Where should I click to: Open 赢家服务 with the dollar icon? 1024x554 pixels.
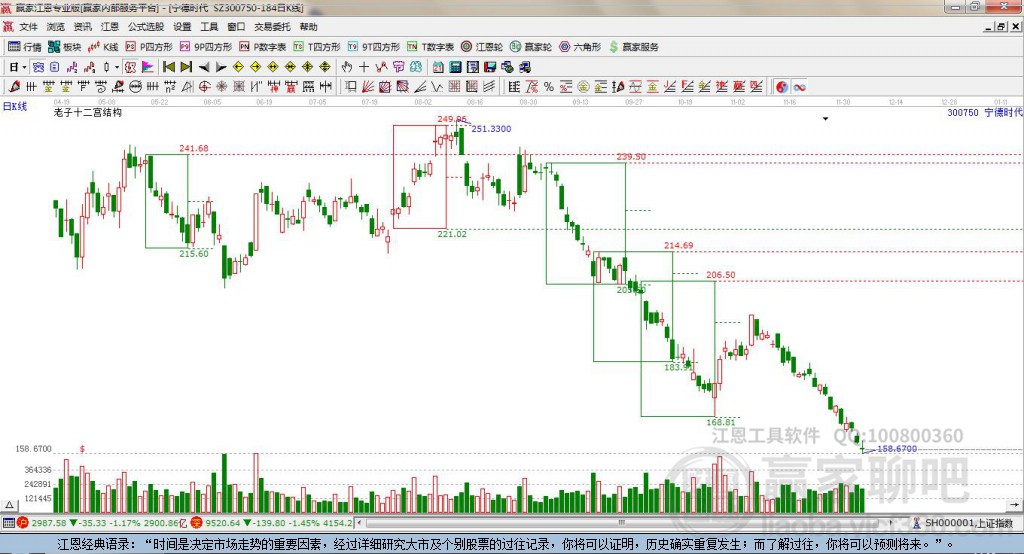tap(634, 47)
